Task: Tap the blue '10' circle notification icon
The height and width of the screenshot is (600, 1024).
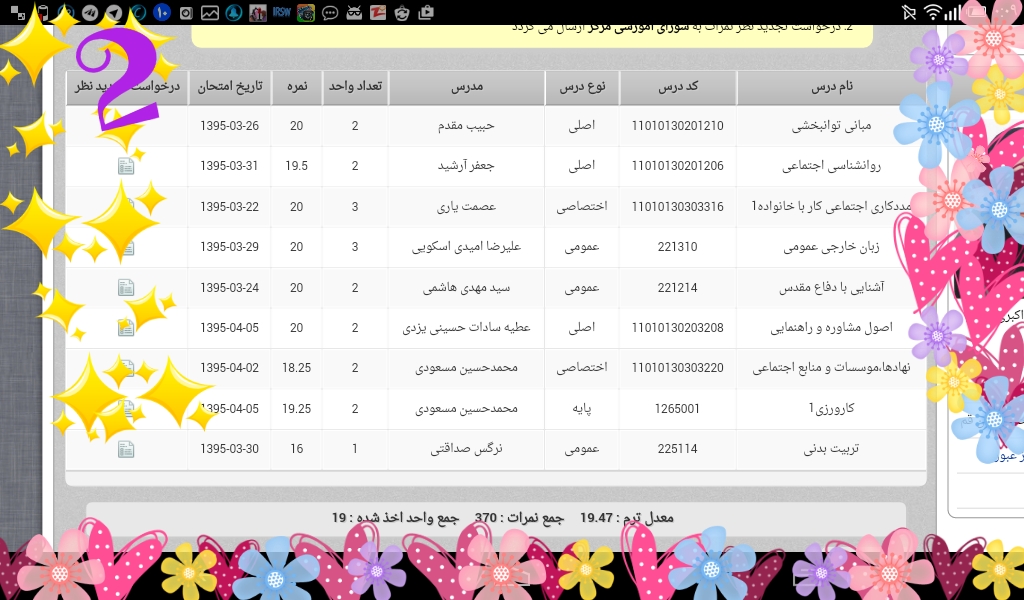Action: pos(162,12)
